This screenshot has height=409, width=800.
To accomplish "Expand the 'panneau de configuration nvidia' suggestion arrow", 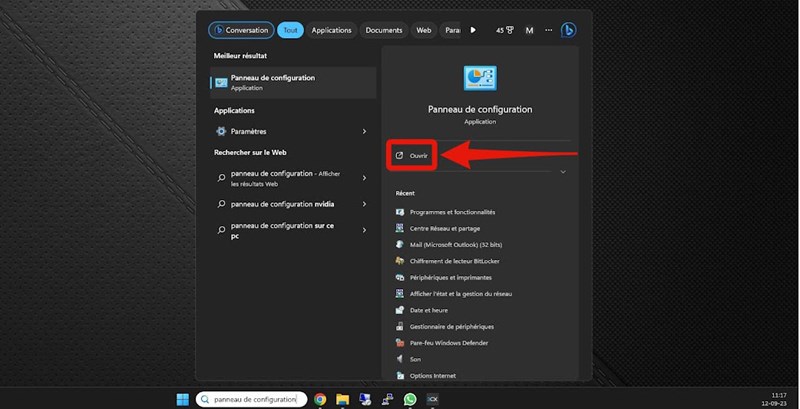I will [364, 204].
